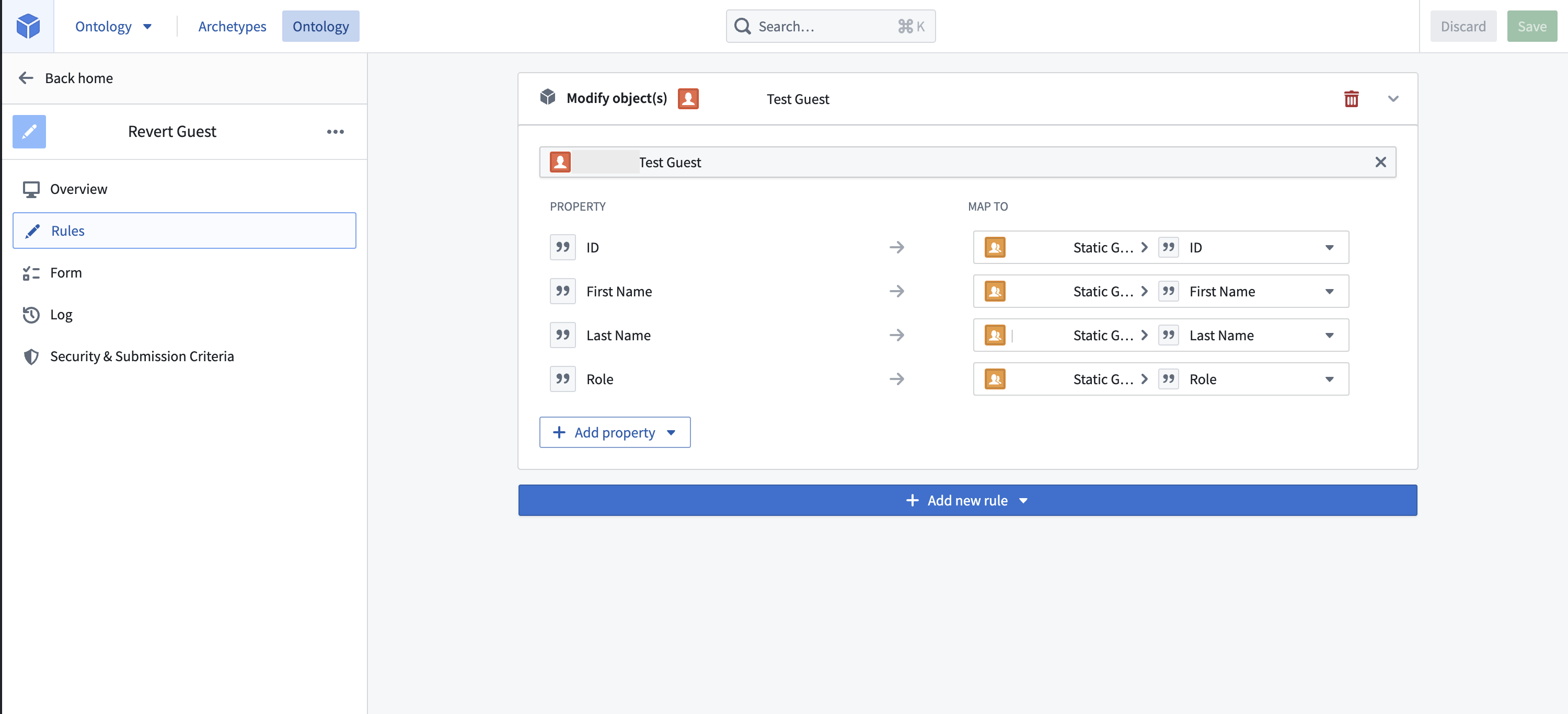Click the Add new rule button

[x=967, y=500]
